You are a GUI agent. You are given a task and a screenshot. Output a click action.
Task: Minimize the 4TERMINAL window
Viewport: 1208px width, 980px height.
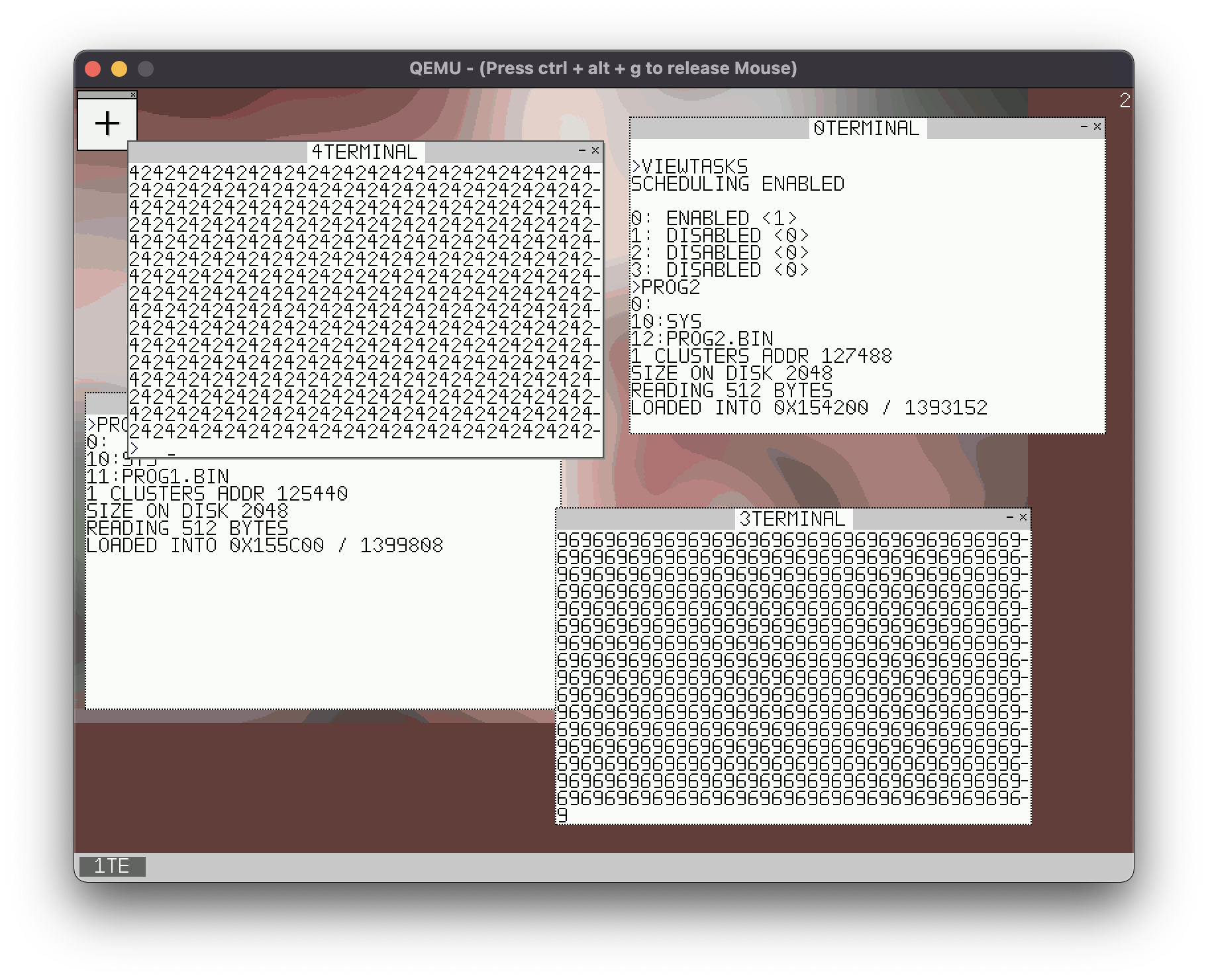pyautogui.click(x=582, y=151)
